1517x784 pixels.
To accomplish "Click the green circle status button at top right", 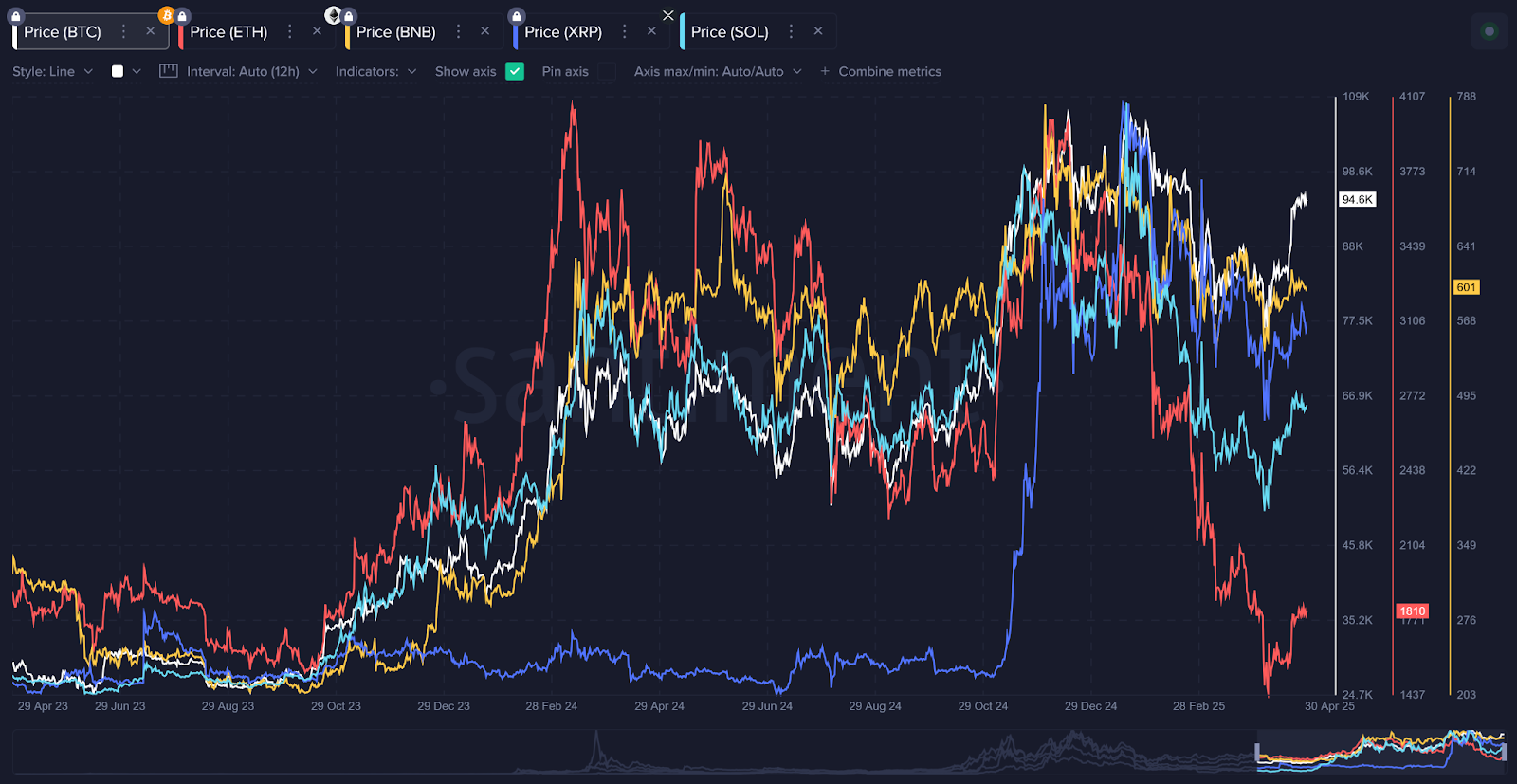I will (x=1489, y=31).
